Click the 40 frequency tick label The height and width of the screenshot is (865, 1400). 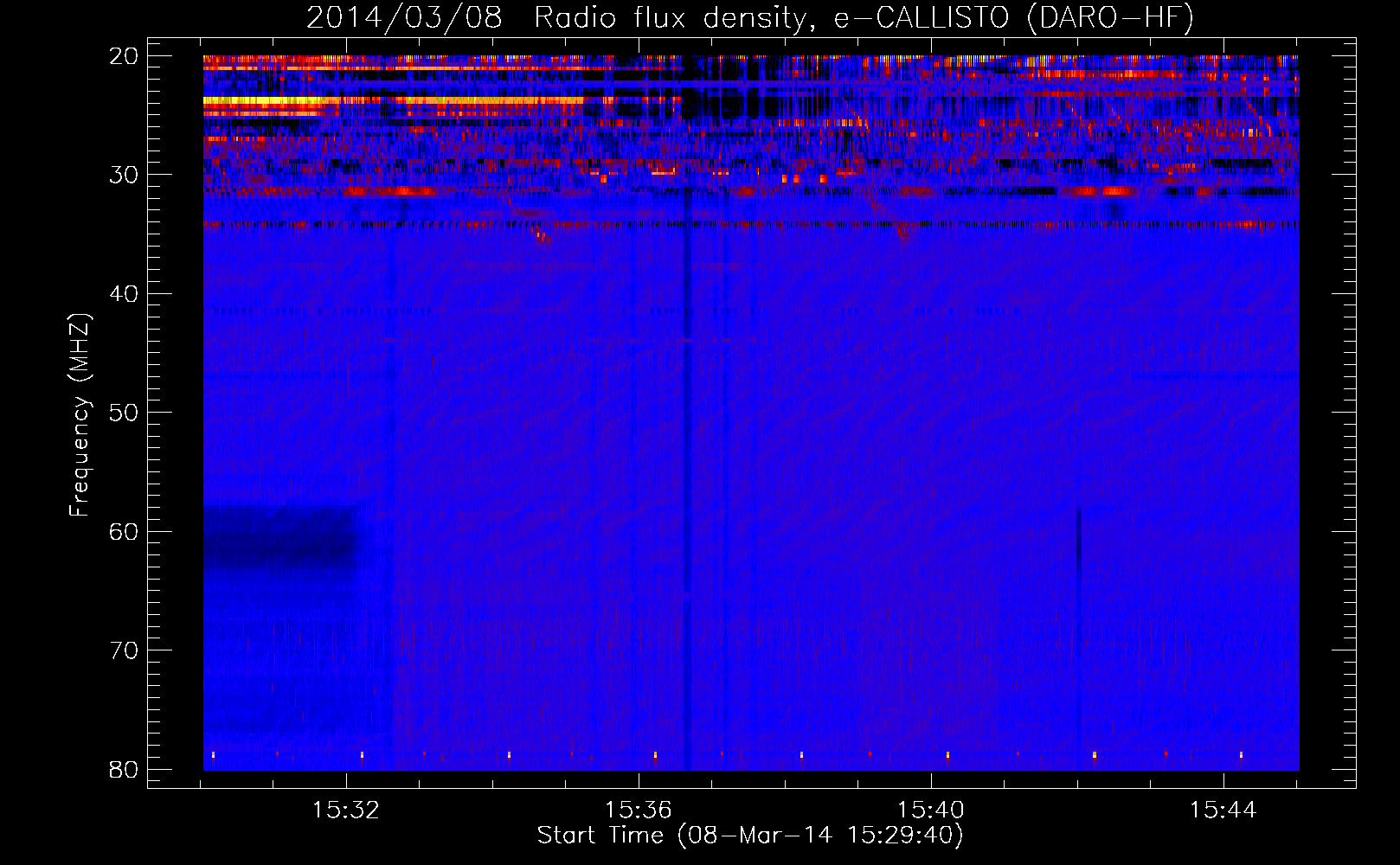[x=124, y=294]
